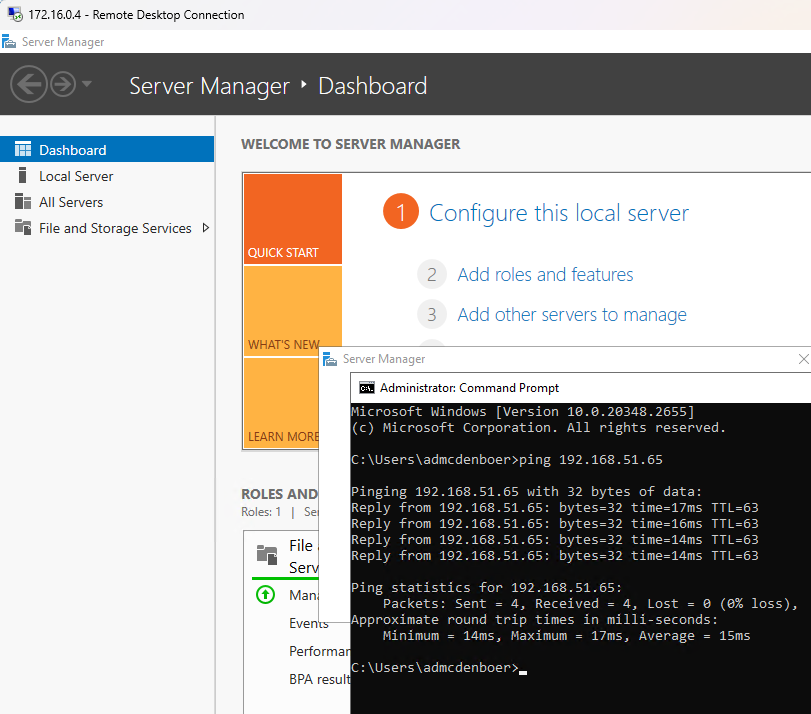
Task: Select the WHAT'S NEW tile
Action: click(293, 310)
